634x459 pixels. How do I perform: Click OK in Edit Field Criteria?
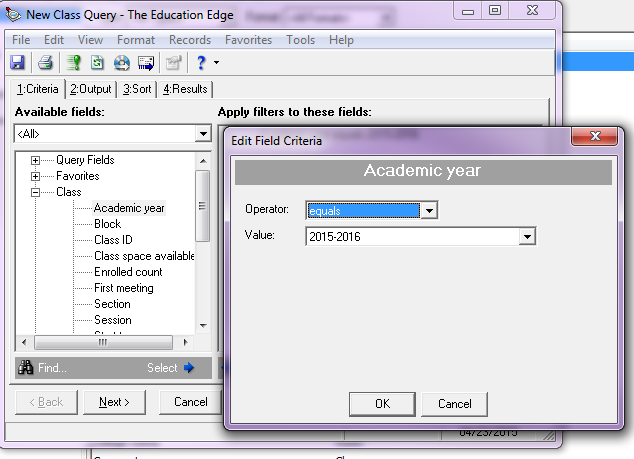point(382,404)
